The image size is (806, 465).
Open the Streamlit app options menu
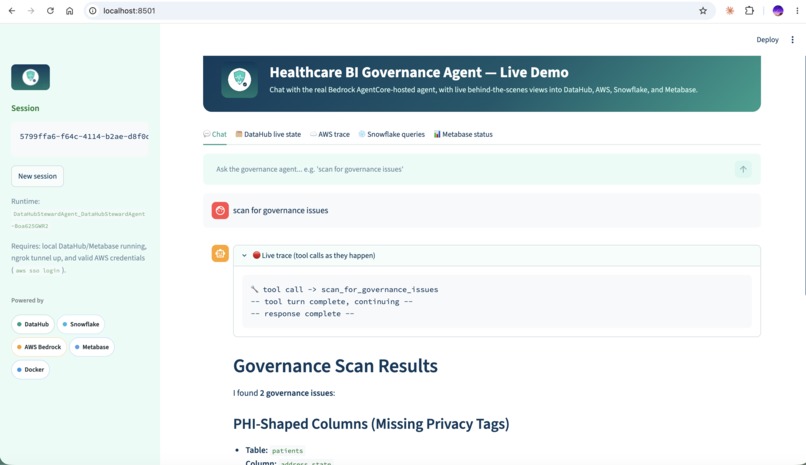pyautogui.click(x=792, y=40)
